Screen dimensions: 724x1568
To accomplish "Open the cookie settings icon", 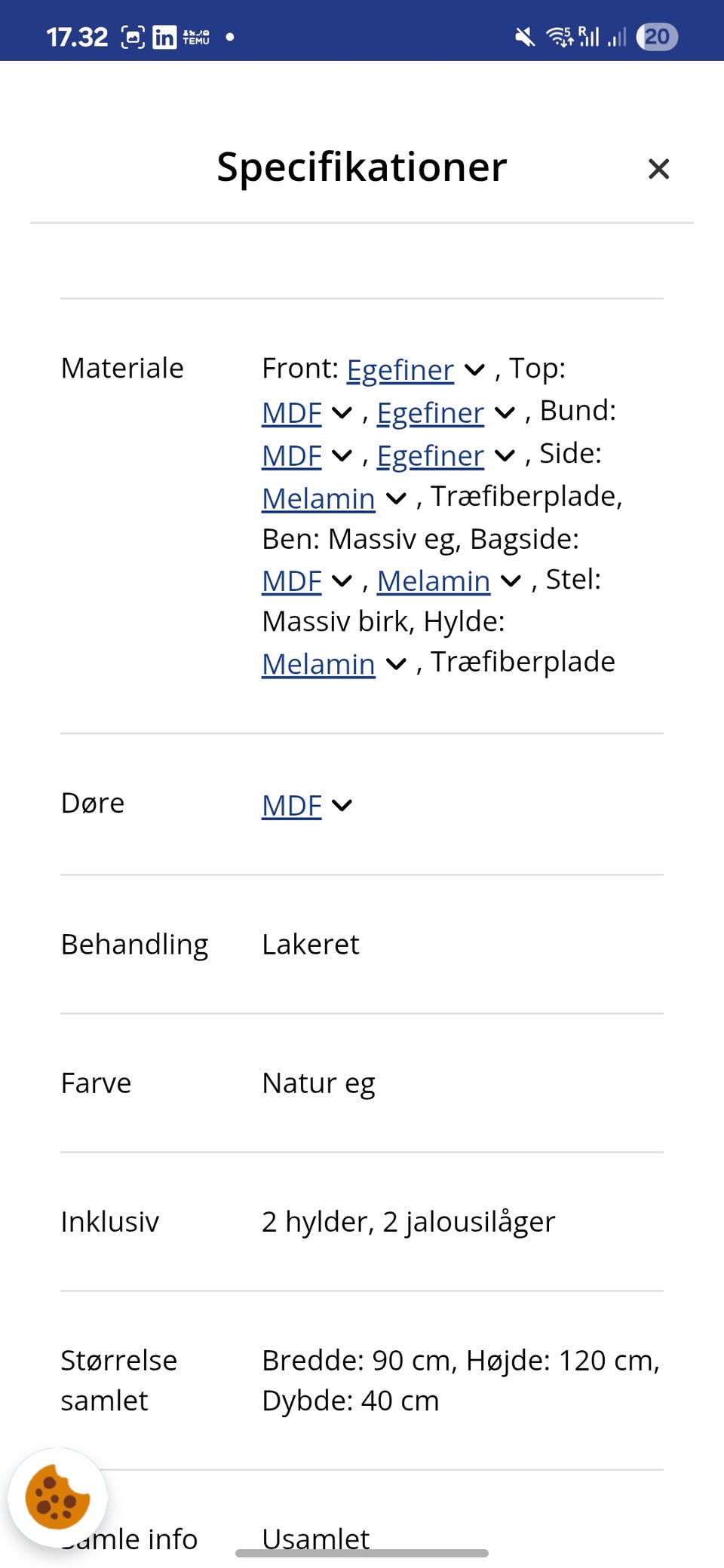I will point(57,1497).
